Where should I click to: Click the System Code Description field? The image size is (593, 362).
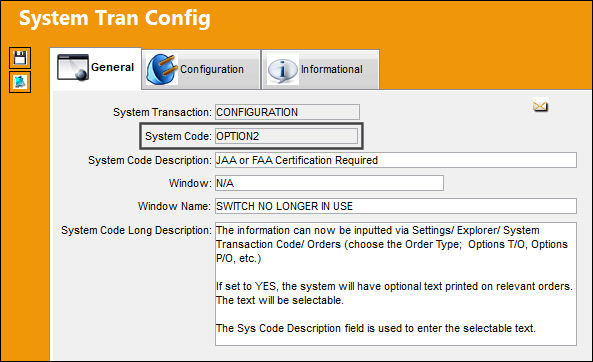tap(396, 160)
